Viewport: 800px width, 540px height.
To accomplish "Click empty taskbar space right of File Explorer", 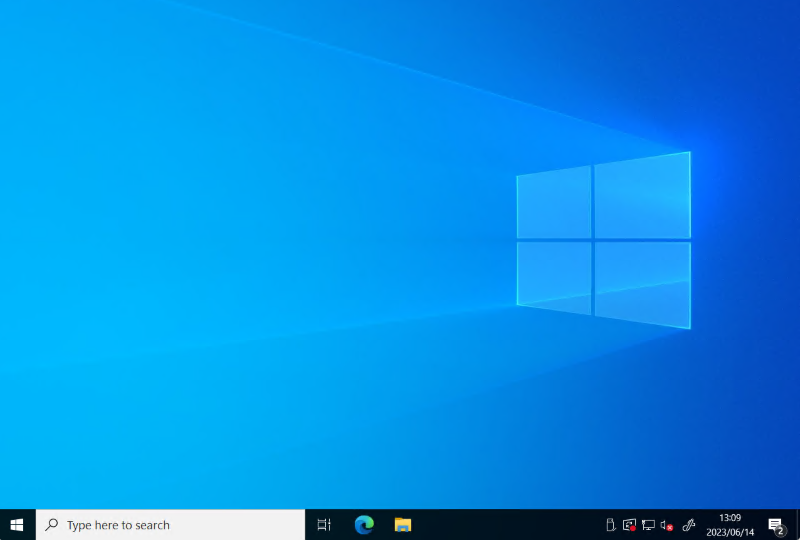I will 500,525.
